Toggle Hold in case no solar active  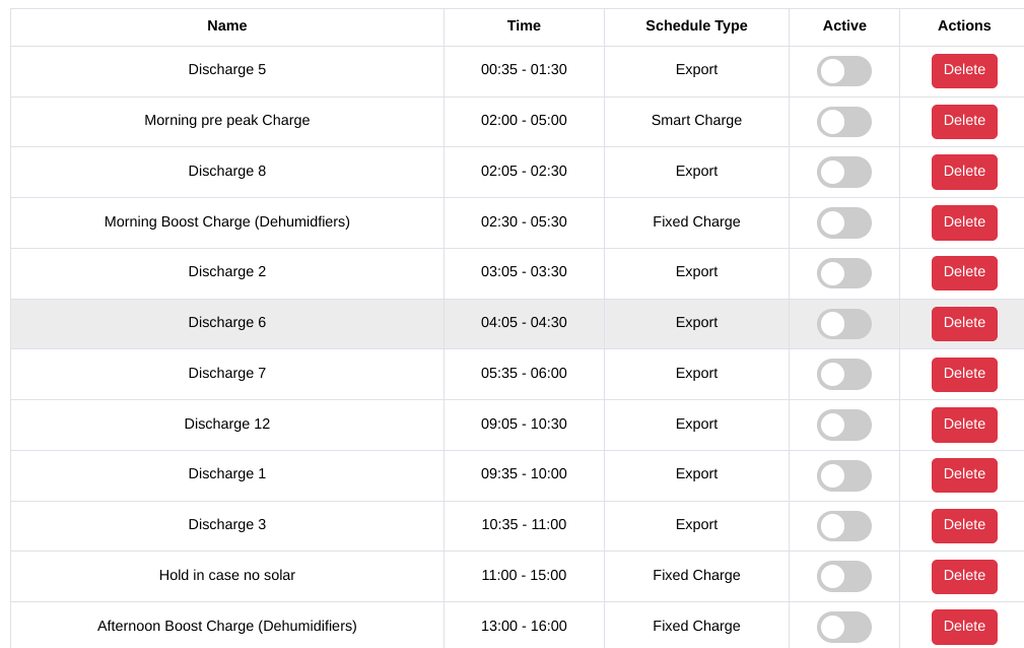pos(844,576)
